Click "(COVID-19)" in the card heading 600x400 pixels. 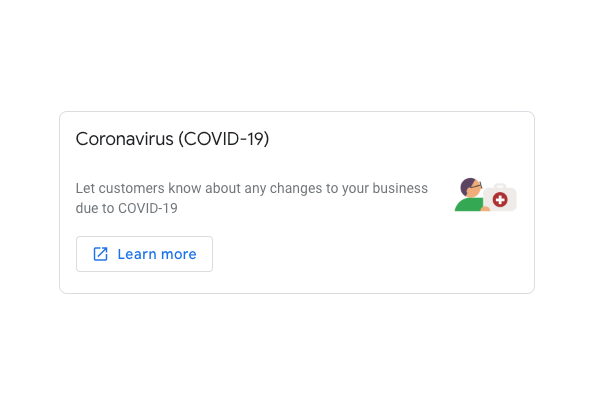[x=224, y=139]
